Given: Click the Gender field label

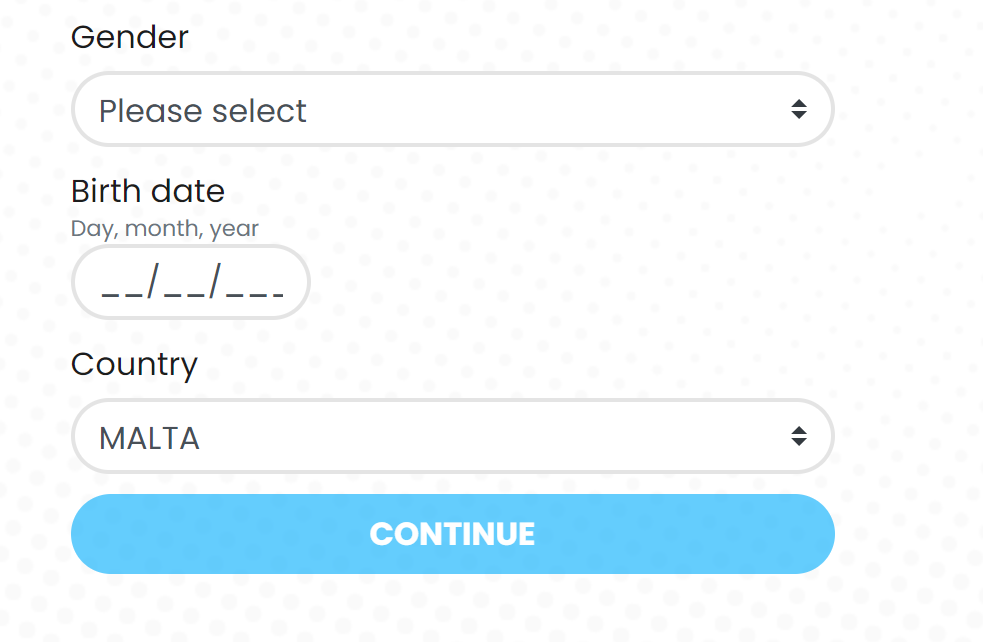Looking at the screenshot, I should point(130,37).
